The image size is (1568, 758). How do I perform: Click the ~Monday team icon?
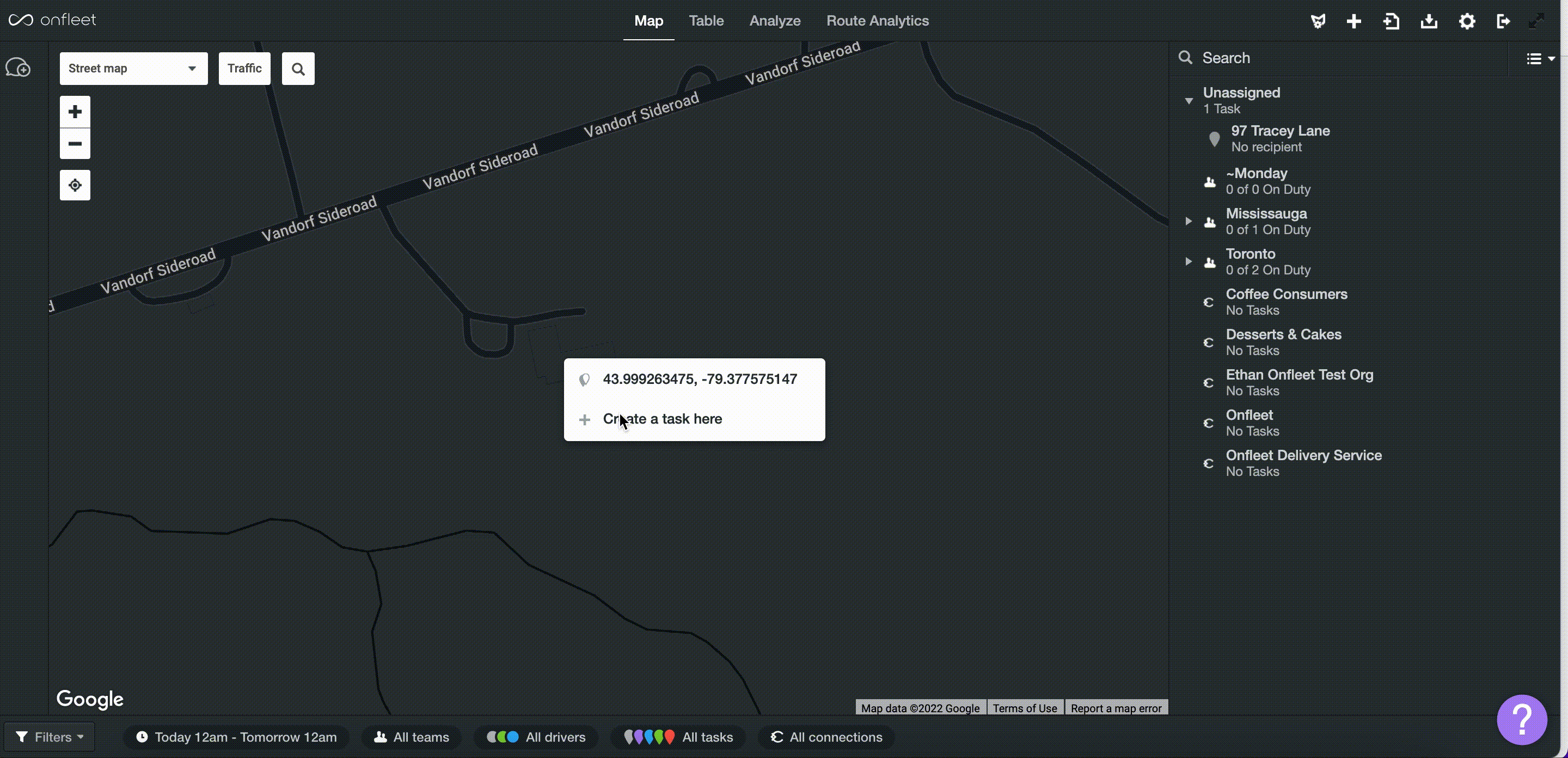tap(1210, 181)
